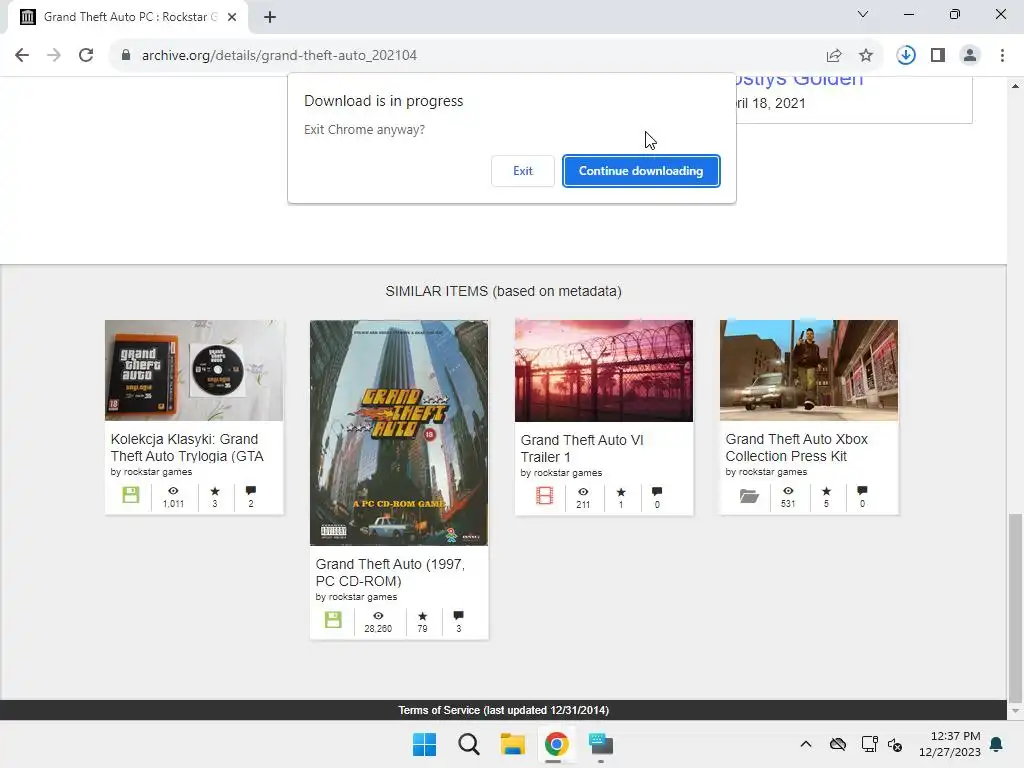Go back with the browser back arrow

coord(22,56)
